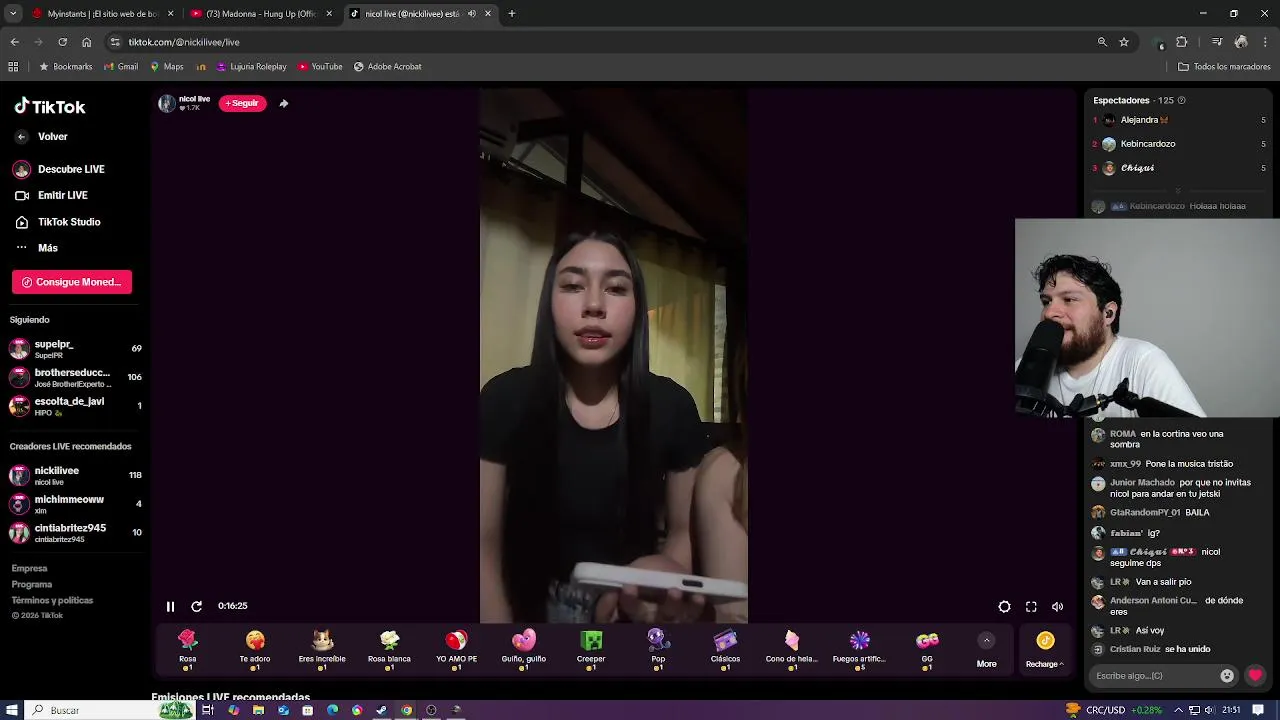Pause the live stream

[170, 606]
